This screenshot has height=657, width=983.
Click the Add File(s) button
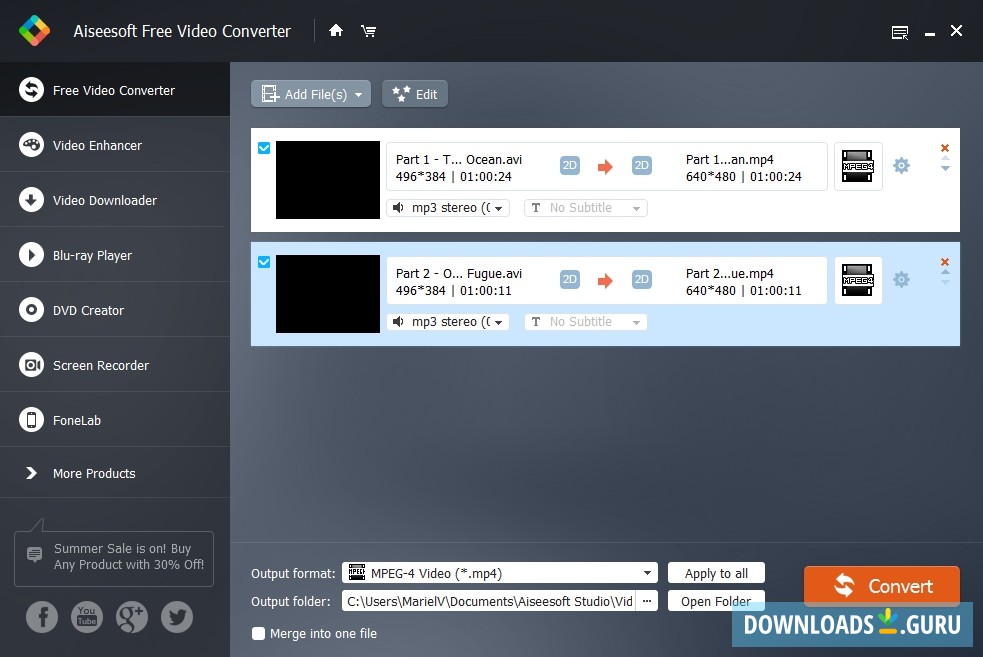311,94
